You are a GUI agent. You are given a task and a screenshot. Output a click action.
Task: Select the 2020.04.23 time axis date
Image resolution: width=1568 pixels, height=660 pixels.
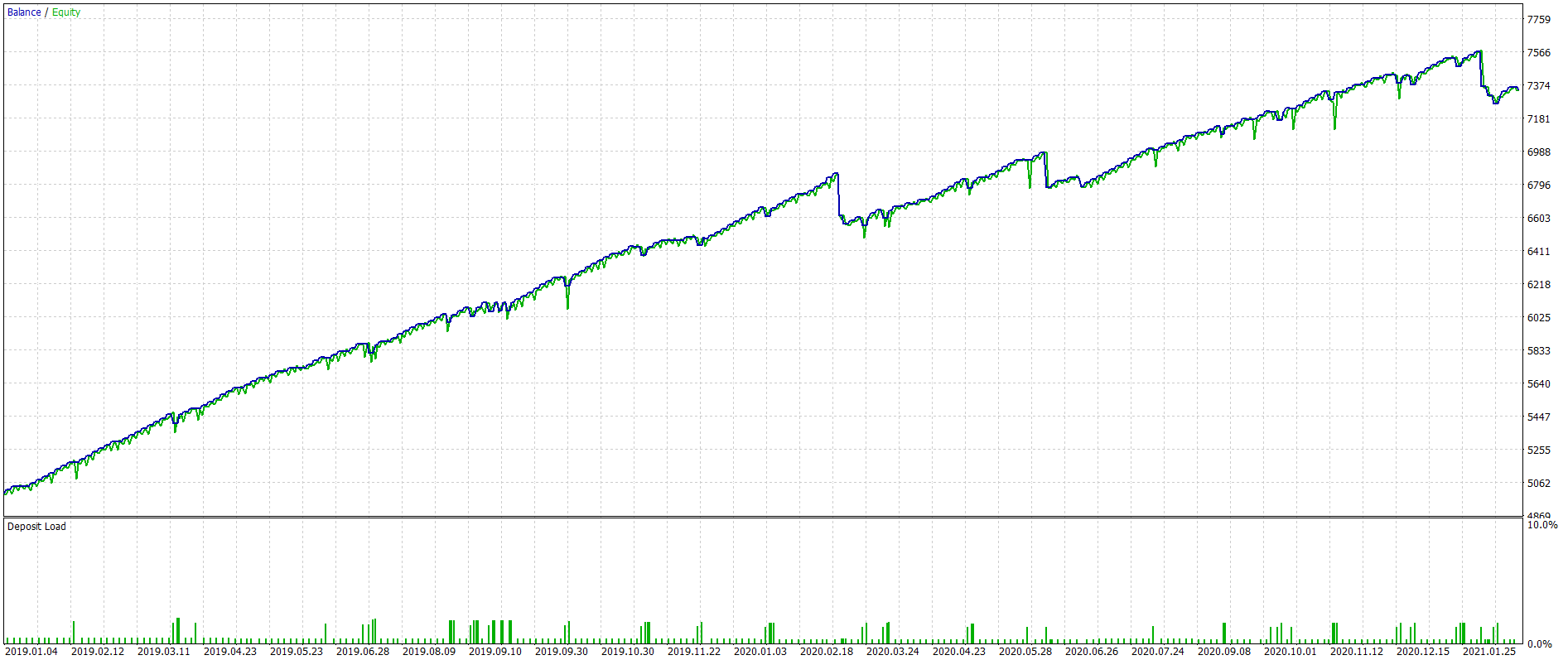[x=959, y=652]
